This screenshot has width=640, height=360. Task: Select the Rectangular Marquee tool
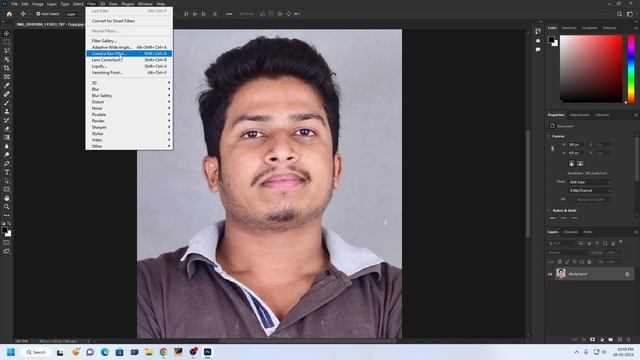[x=7, y=42]
